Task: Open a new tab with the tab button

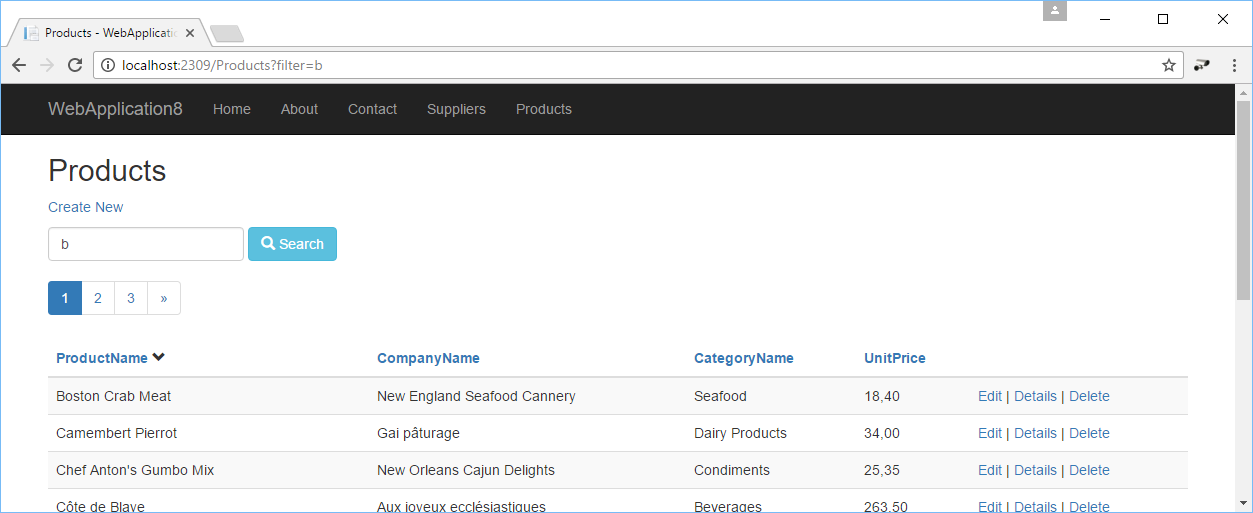Action: pos(227,34)
